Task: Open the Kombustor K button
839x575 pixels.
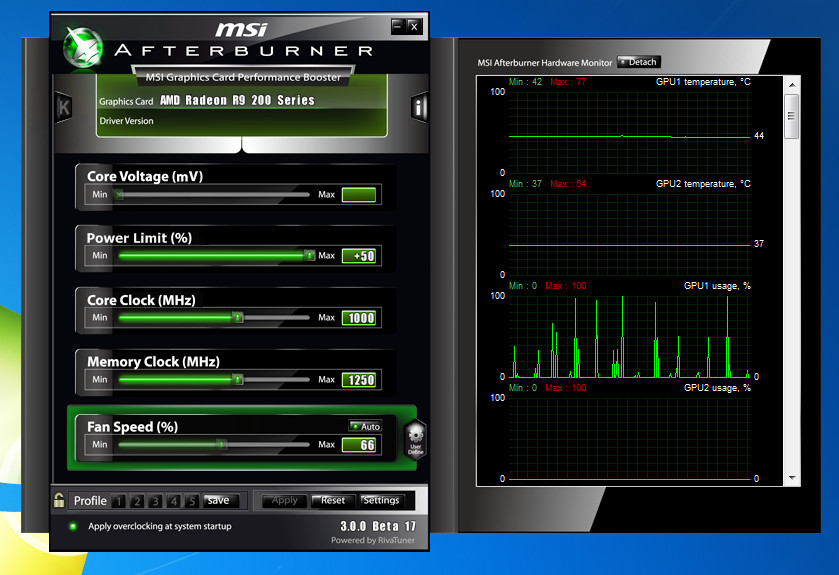Action: click(x=64, y=108)
